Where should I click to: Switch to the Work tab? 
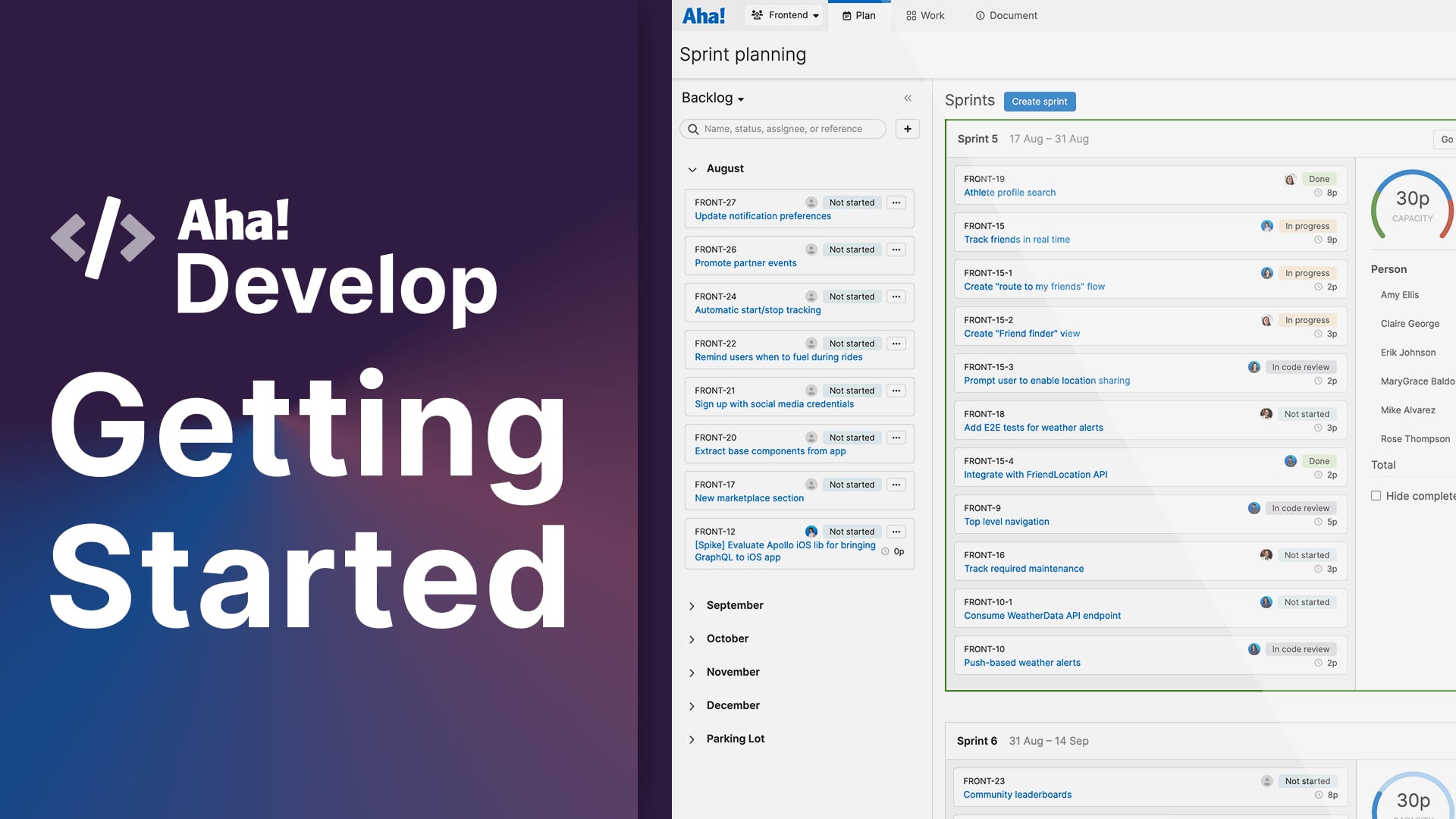pos(925,15)
